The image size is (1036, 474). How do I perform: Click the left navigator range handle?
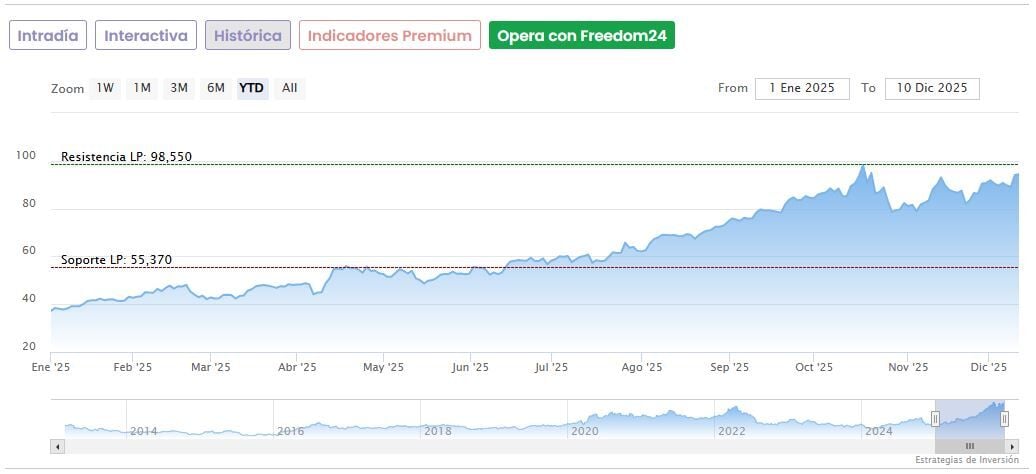(x=936, y=419)
